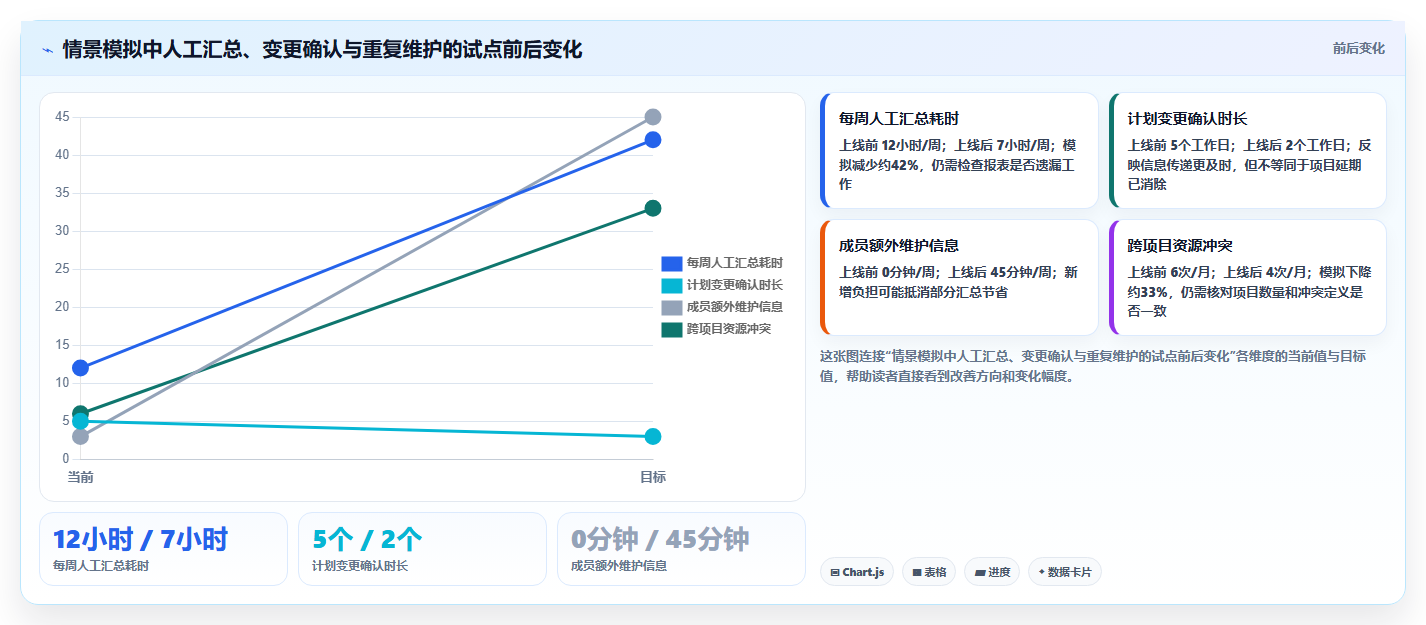The width and height of the screenshot is (1426, 625).
Task: Click the 当前 x-axis label
Action: click(x=81, y=477)
